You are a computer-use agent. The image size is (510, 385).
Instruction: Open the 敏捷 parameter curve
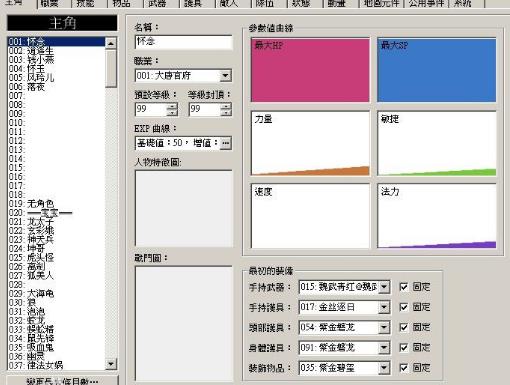[436, 143]
